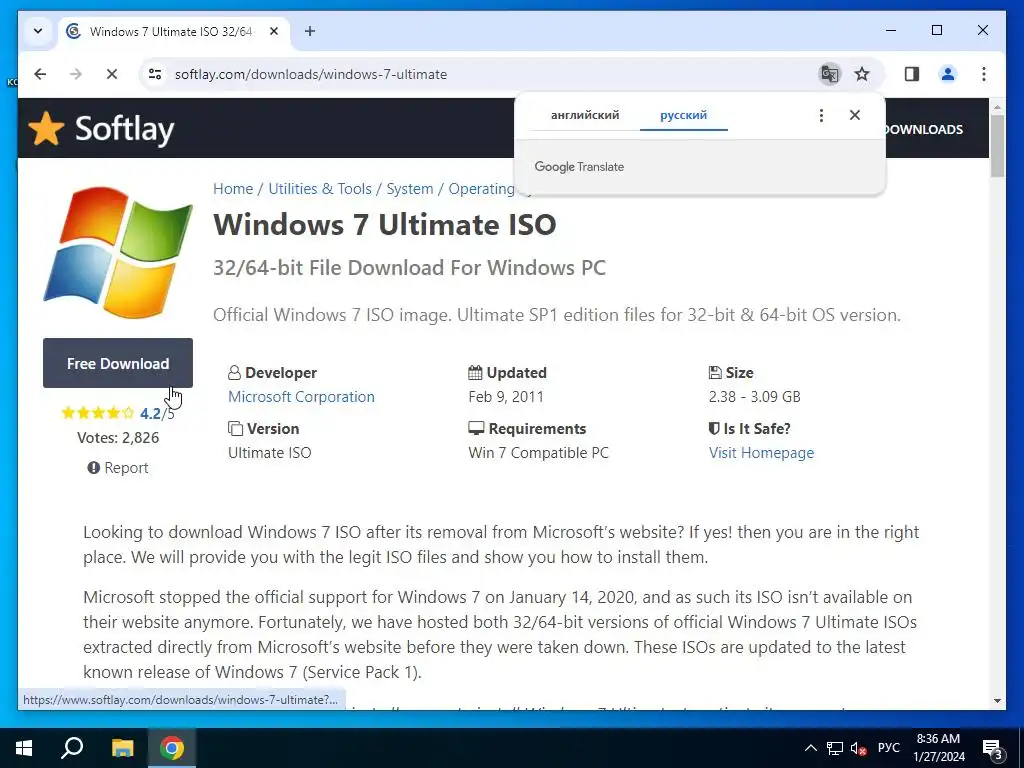Open File Explorer from the taskbar
The image size is (1024, 768).
(x=122, y=748)
